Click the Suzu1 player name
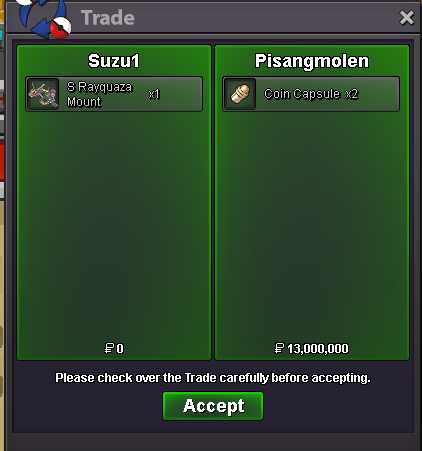 coord(114,61)
